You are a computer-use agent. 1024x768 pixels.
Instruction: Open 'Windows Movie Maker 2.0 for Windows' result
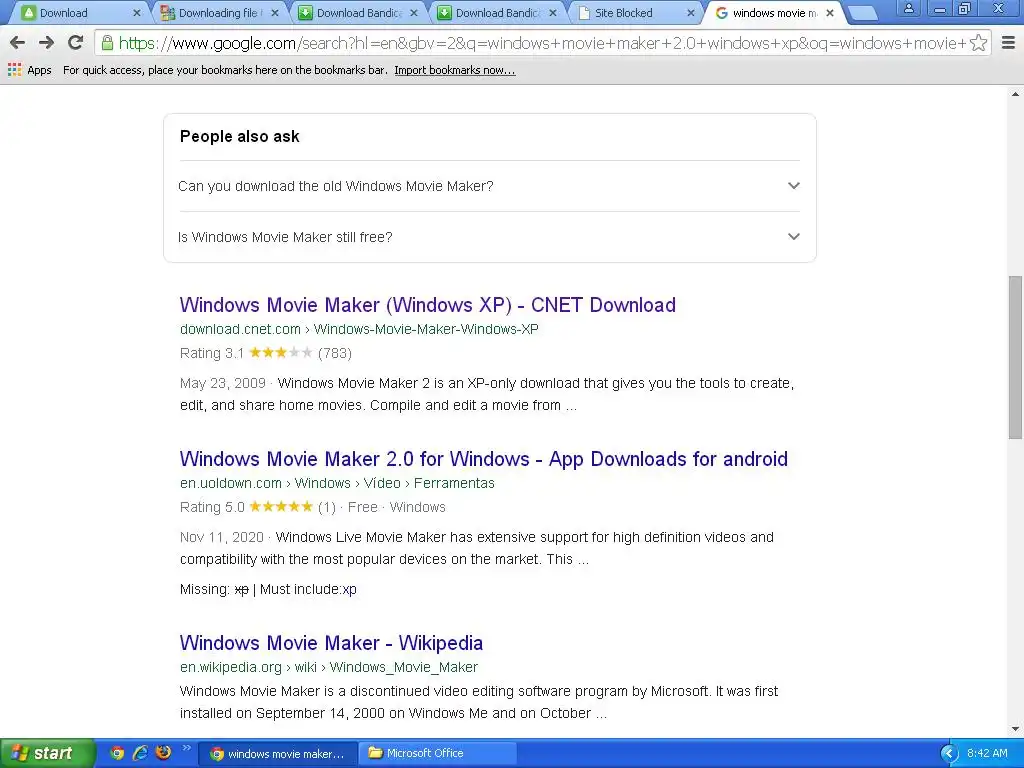[484, 459]
